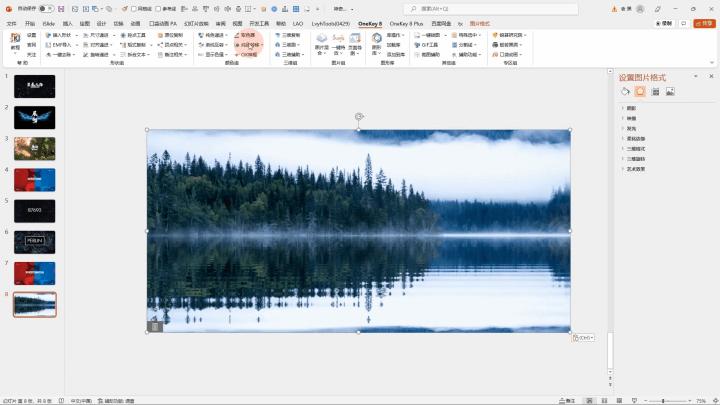720x405 pixels.
Task: Open the 文件 File tab
Action: (11, 23)
